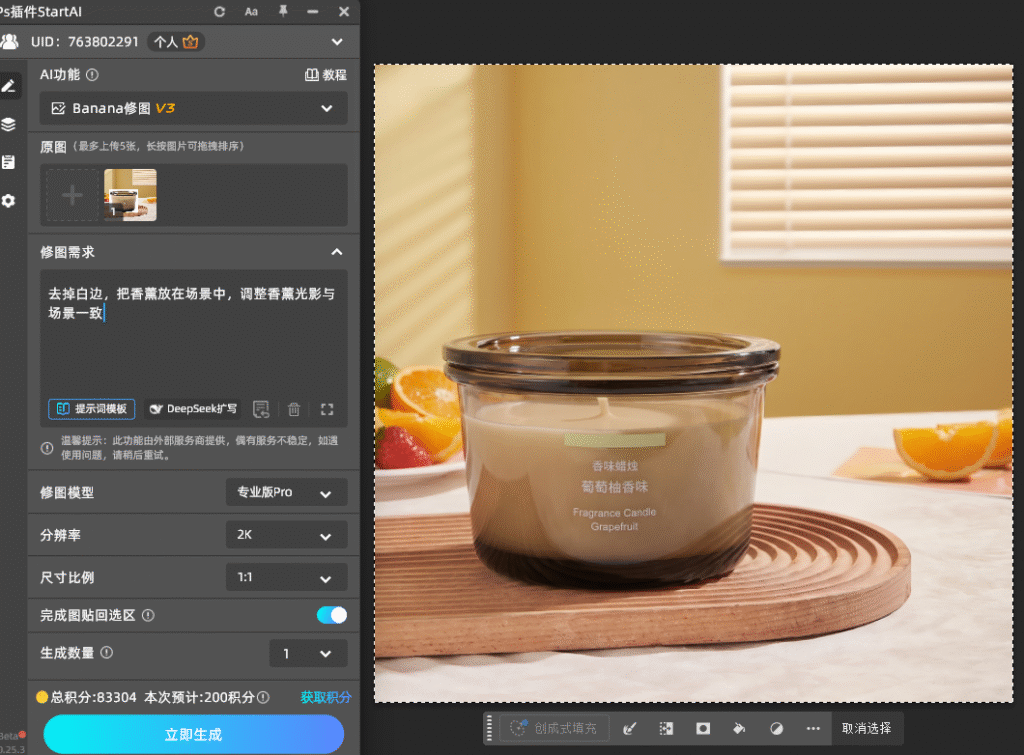Pin the StartAI plugin panel
The image size is (1024, 755).
(283, 11)
